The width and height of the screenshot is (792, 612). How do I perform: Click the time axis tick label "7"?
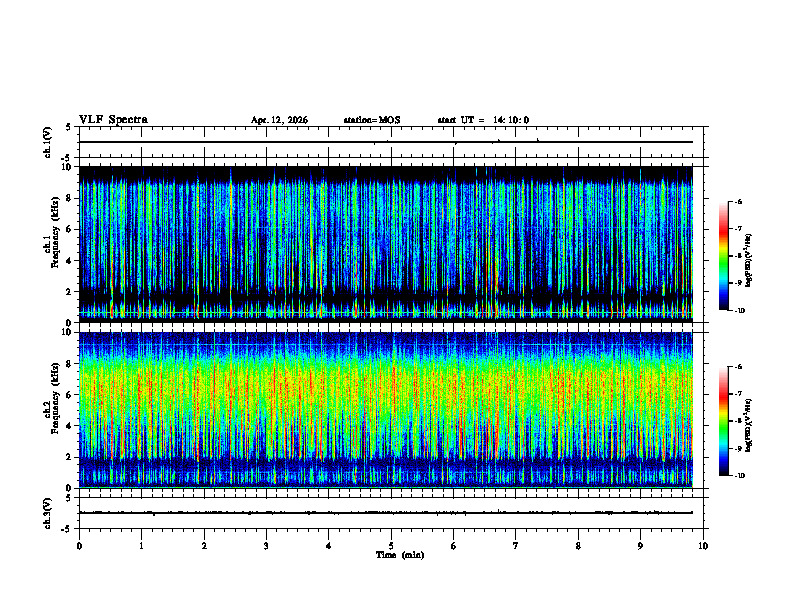tap(516, 546)
